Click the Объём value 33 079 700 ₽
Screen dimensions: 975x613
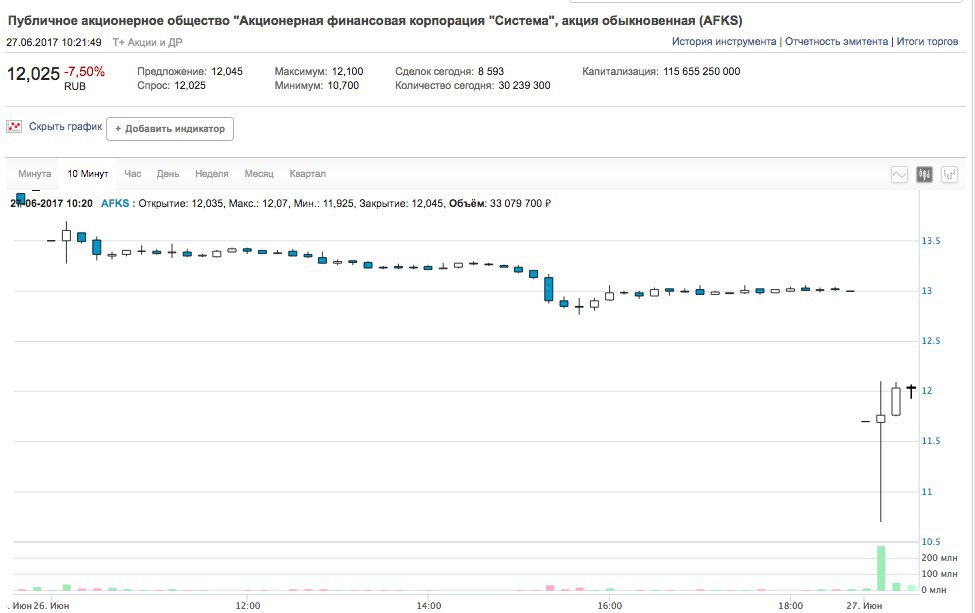pyautogui.click(x=520, y=203)
